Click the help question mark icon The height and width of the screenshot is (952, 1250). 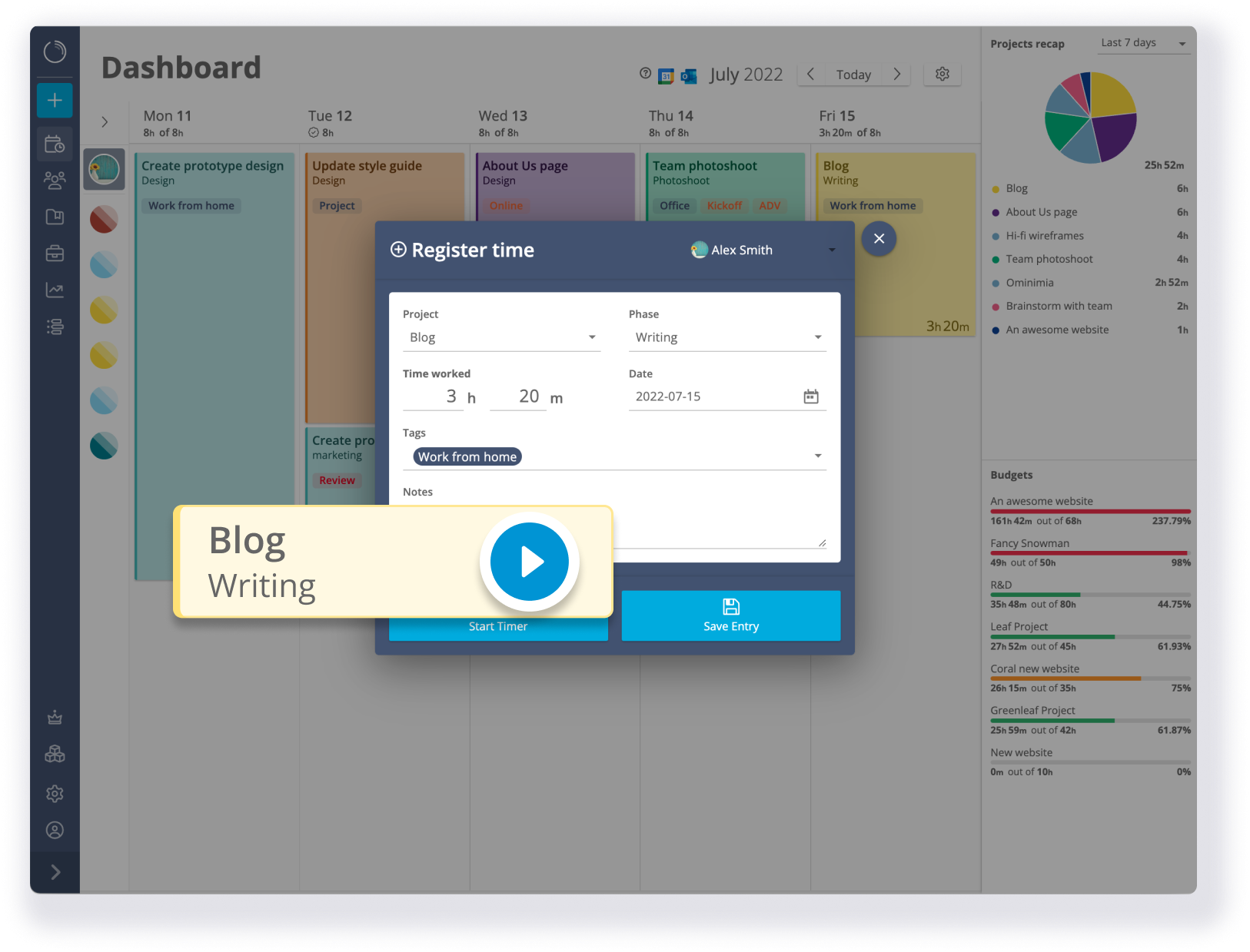pyautogui.click(x=645, y=74)
